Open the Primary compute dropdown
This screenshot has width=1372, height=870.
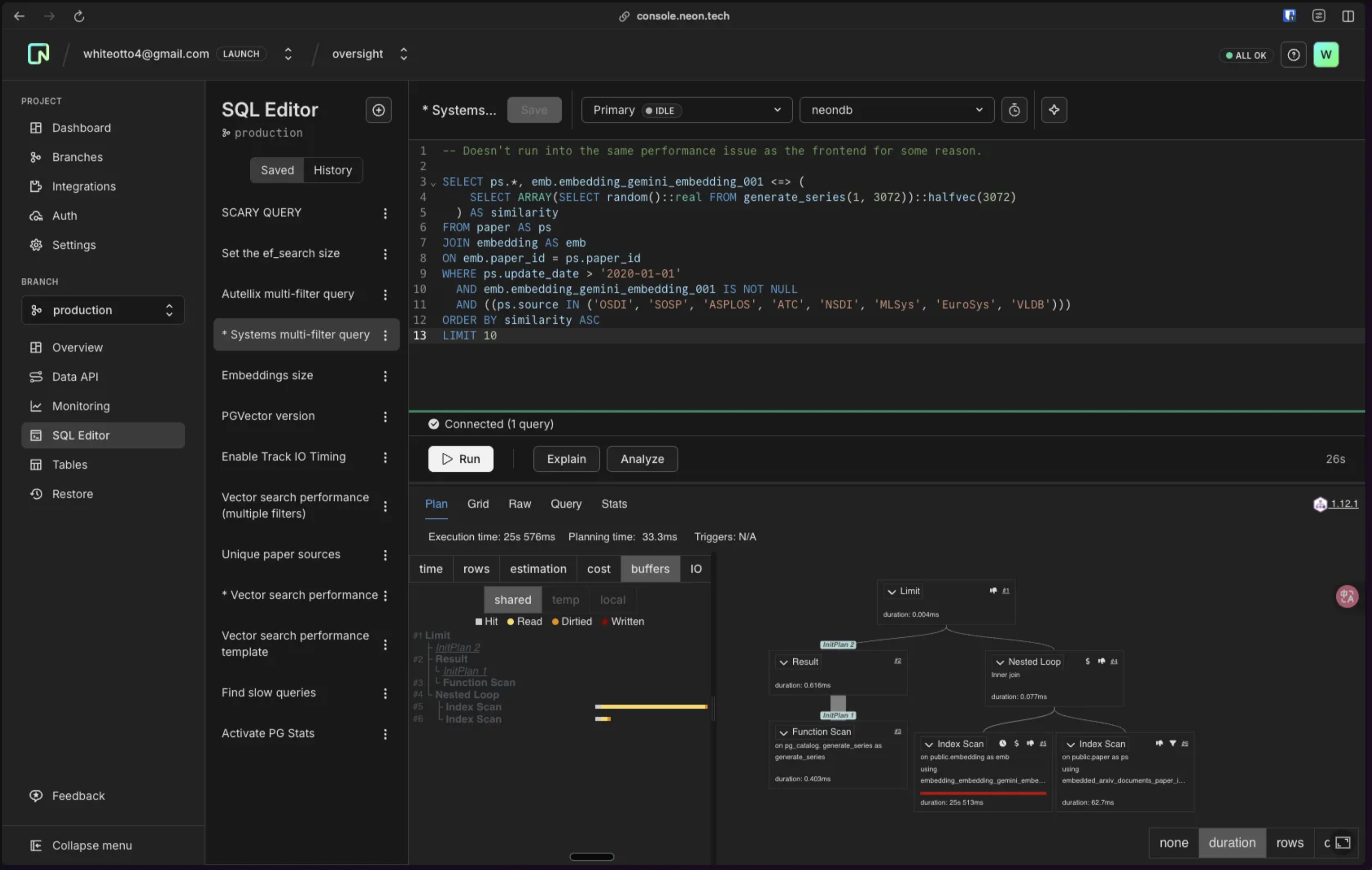[x=686, y=110]
